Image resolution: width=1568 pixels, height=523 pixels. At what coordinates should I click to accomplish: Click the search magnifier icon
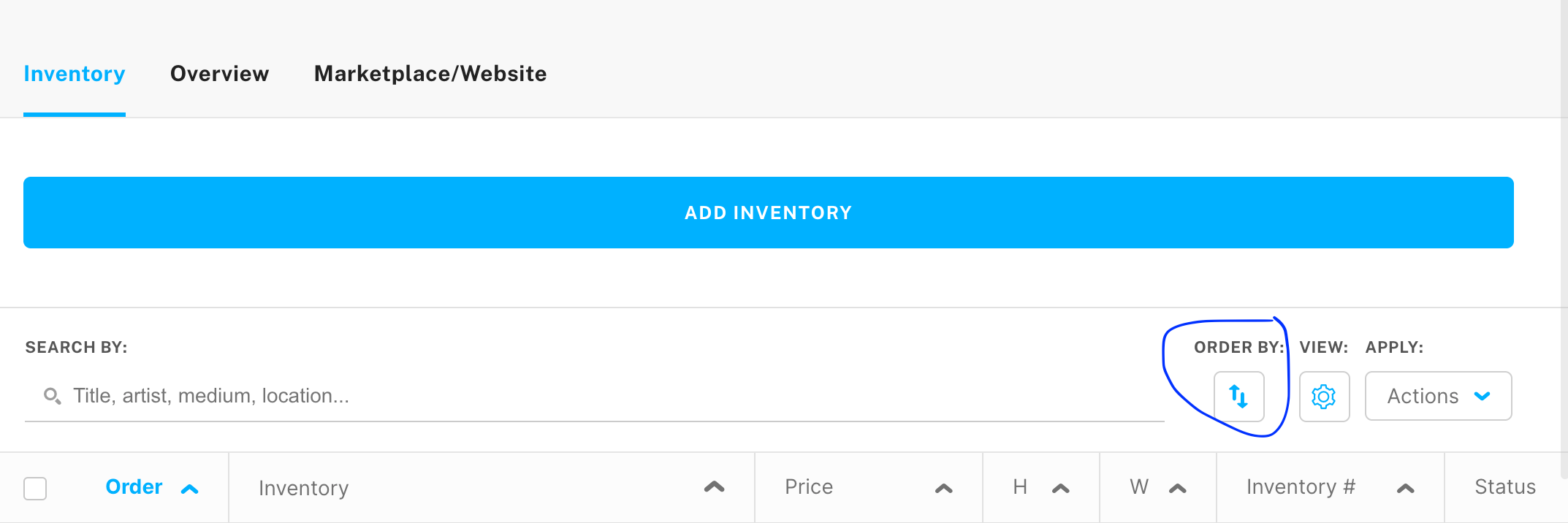[x=52, y=396]
